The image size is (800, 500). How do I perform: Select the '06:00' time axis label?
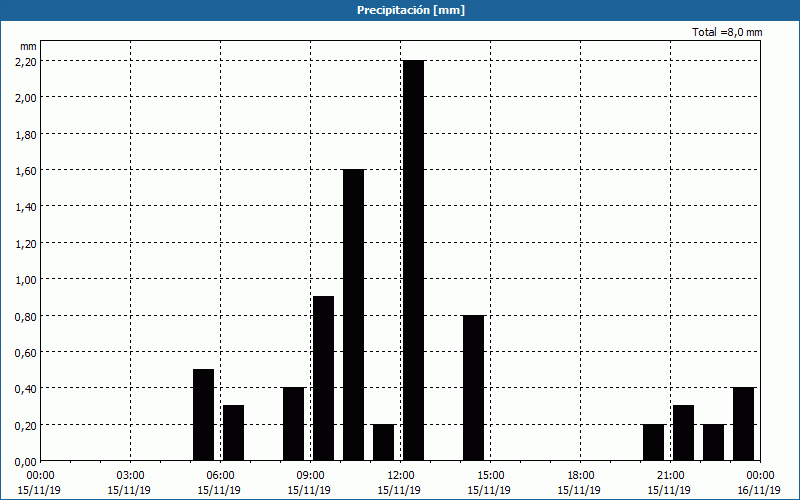[220, 476]
